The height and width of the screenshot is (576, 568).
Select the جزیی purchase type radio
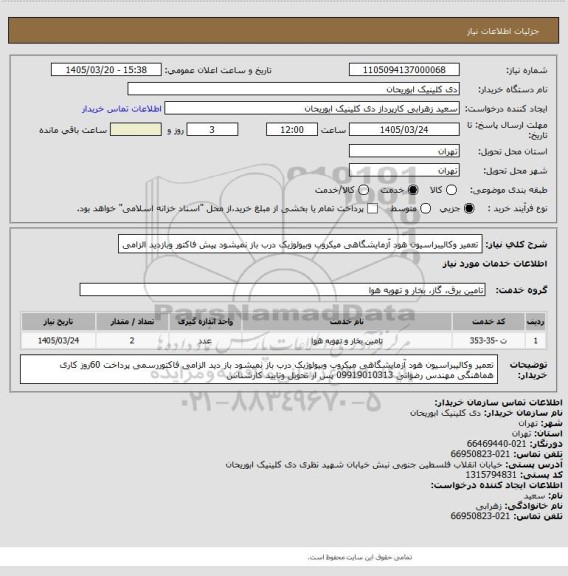point(469,209)
